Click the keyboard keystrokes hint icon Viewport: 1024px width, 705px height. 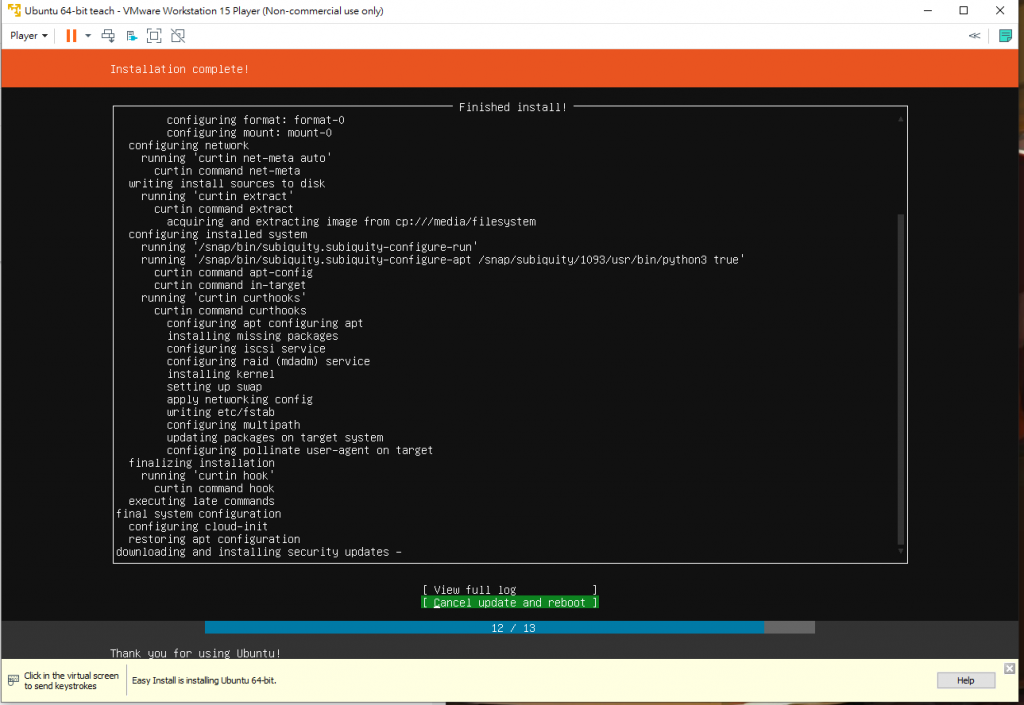[13, 680]
